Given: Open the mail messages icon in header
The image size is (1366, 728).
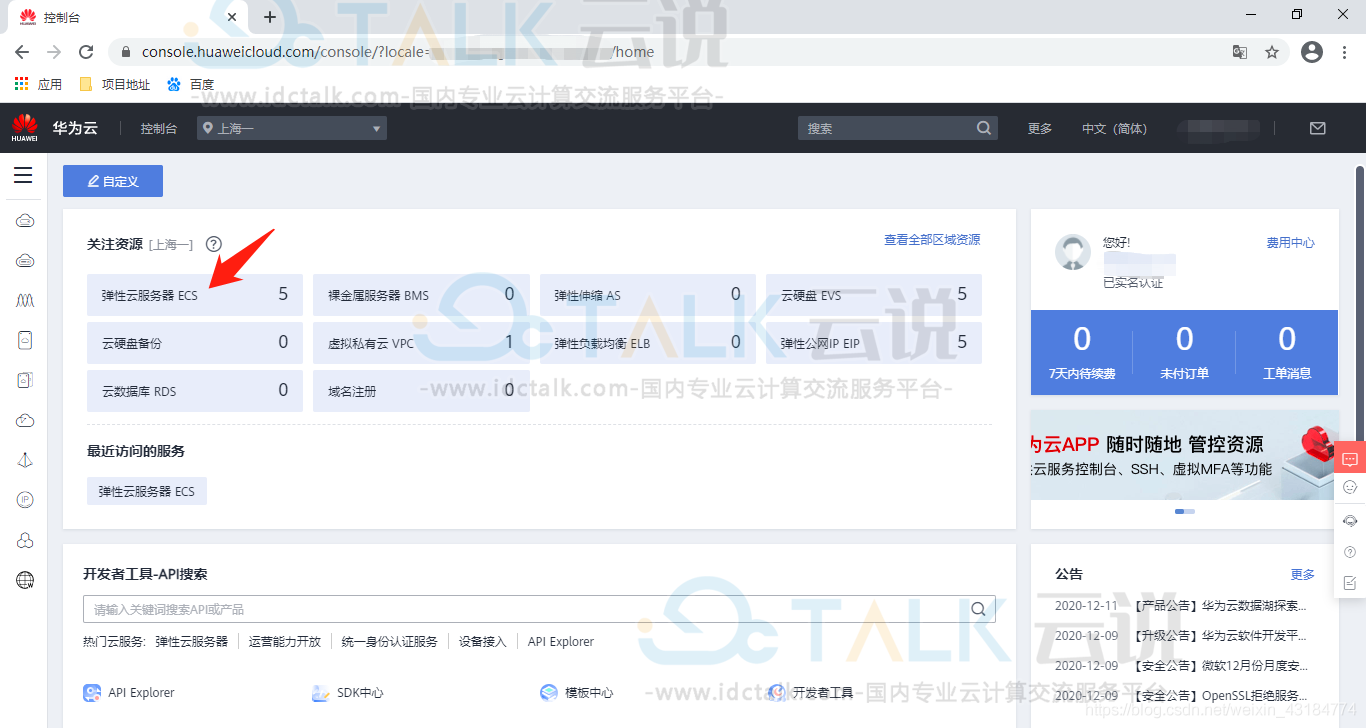Looking at the screenshot, I should 1317,128.
